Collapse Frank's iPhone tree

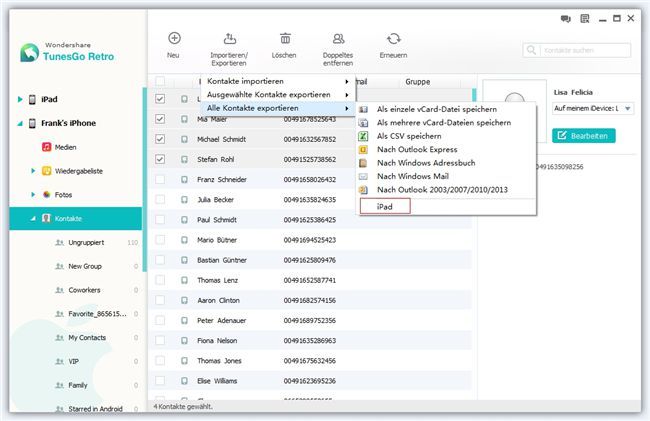pos(20,123)
